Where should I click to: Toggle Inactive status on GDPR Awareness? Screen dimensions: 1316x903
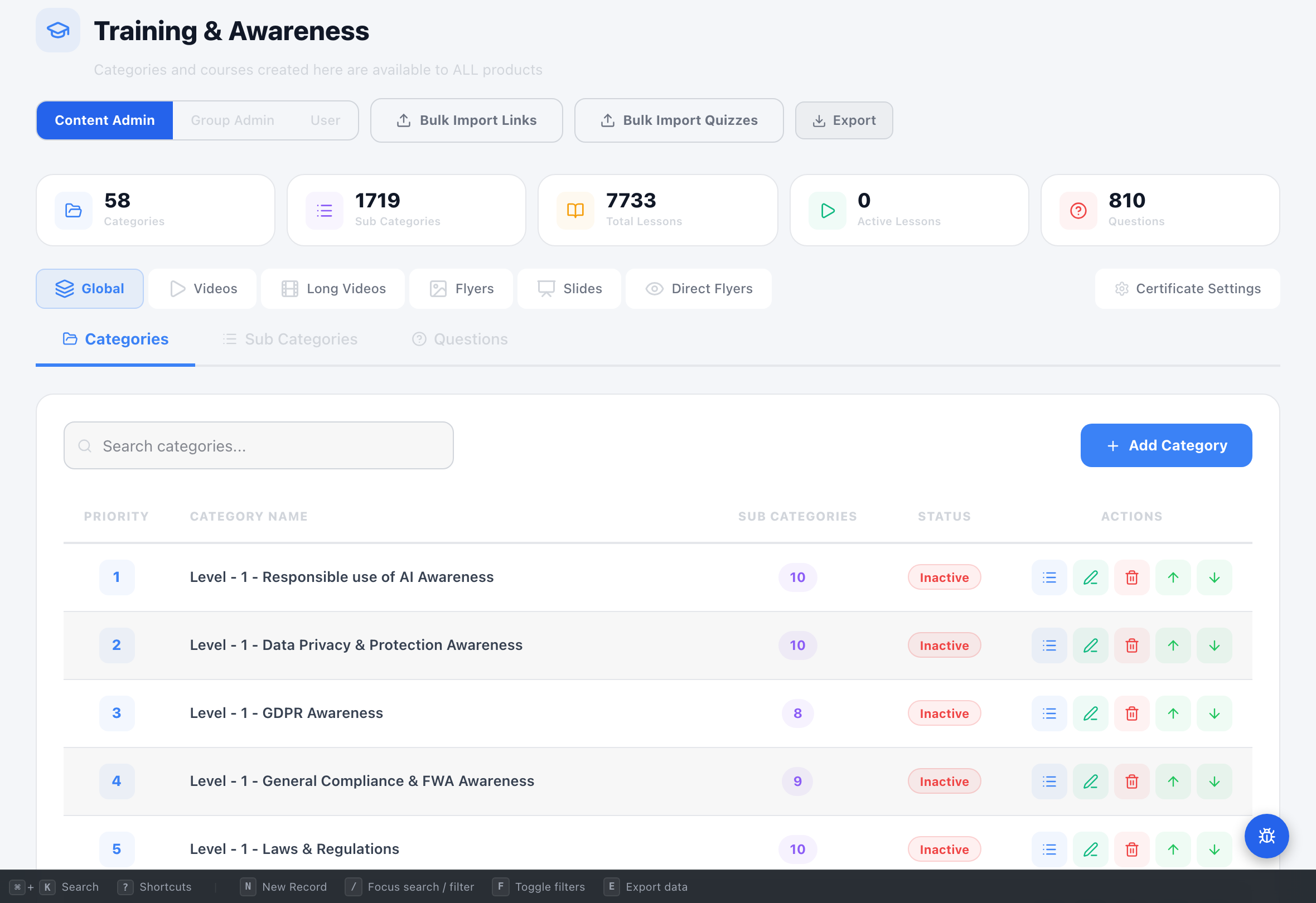point(944,713)
